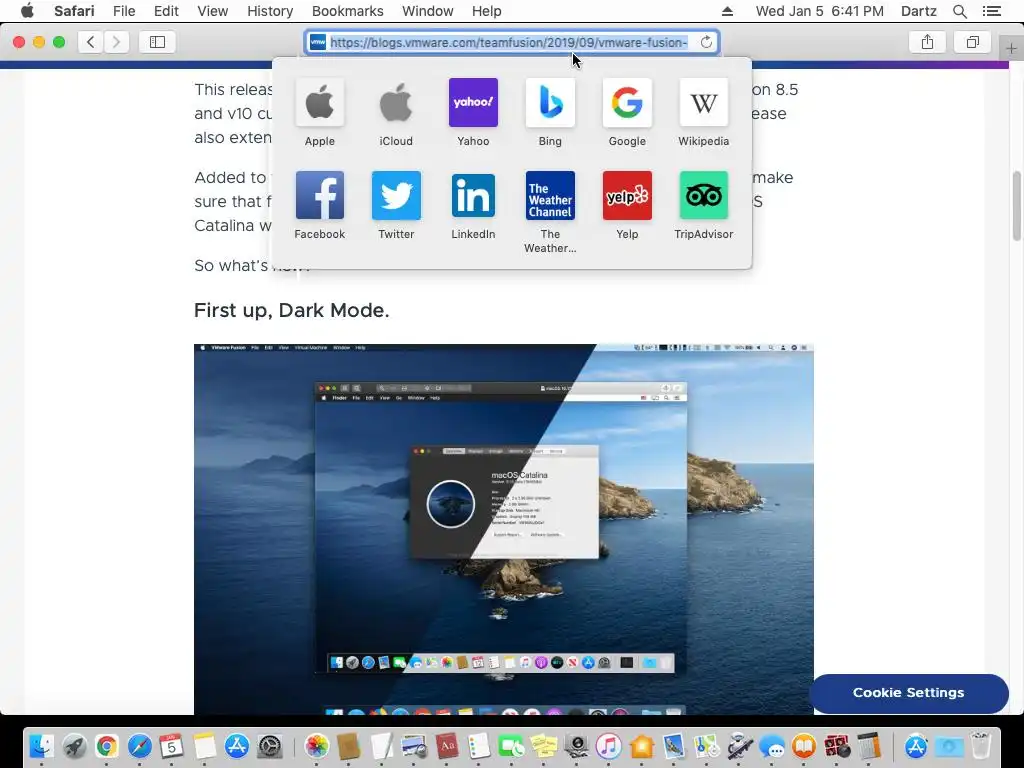Open the Apple menu
This screenshot has width=1024, height=768.
pos(27,11)
